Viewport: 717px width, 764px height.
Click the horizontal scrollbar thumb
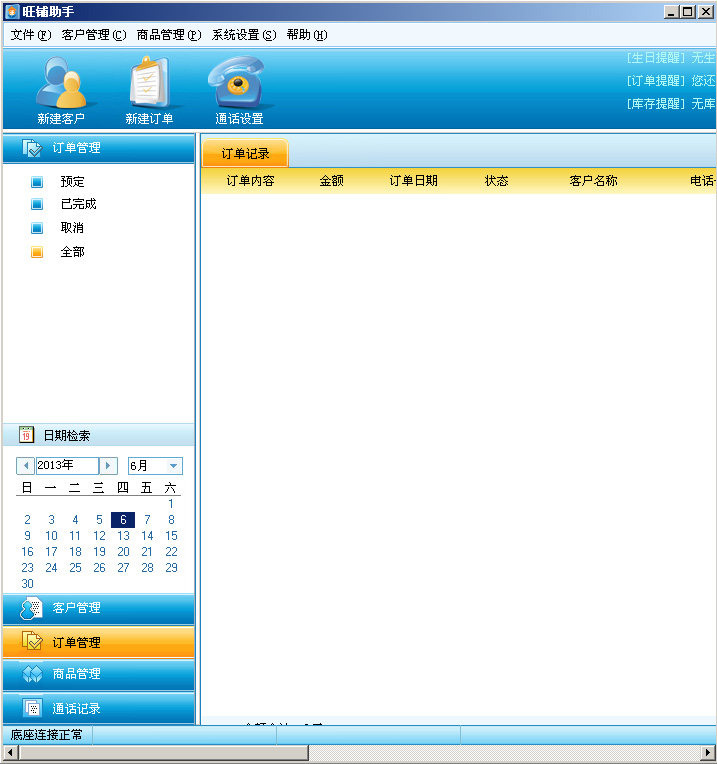point(164,753)
